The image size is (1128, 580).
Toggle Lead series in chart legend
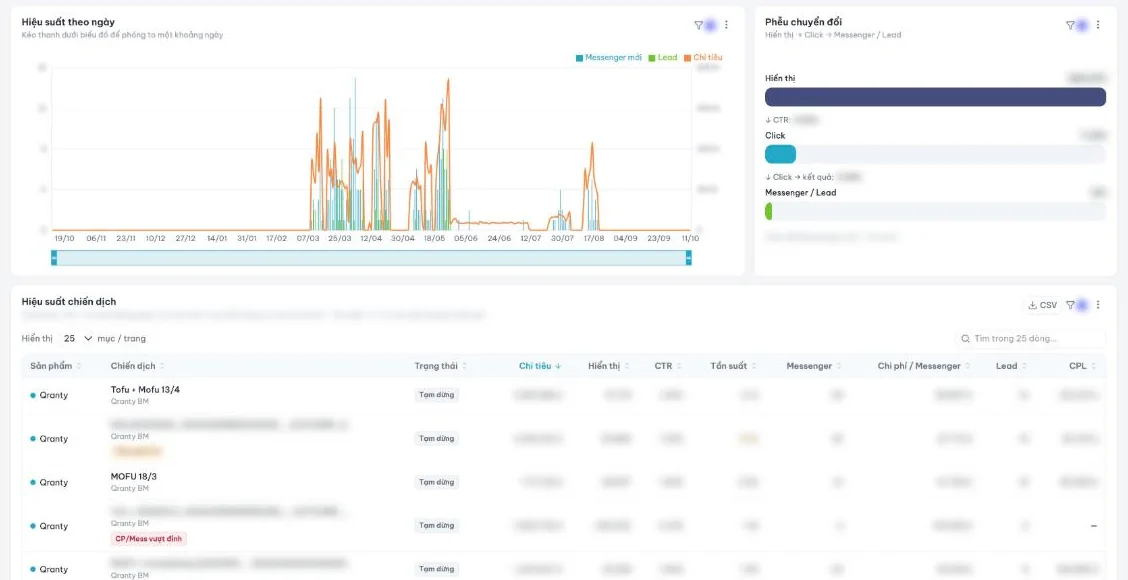tap(663, 58)
